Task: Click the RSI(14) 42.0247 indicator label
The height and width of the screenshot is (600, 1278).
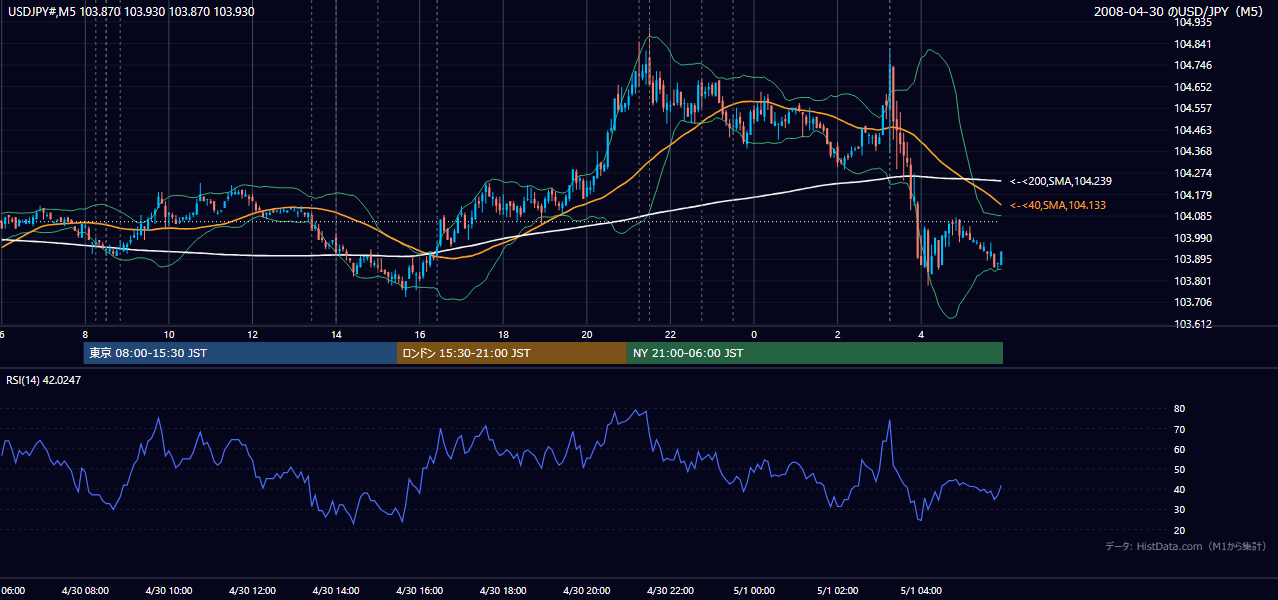Action: tap(44, 380)
